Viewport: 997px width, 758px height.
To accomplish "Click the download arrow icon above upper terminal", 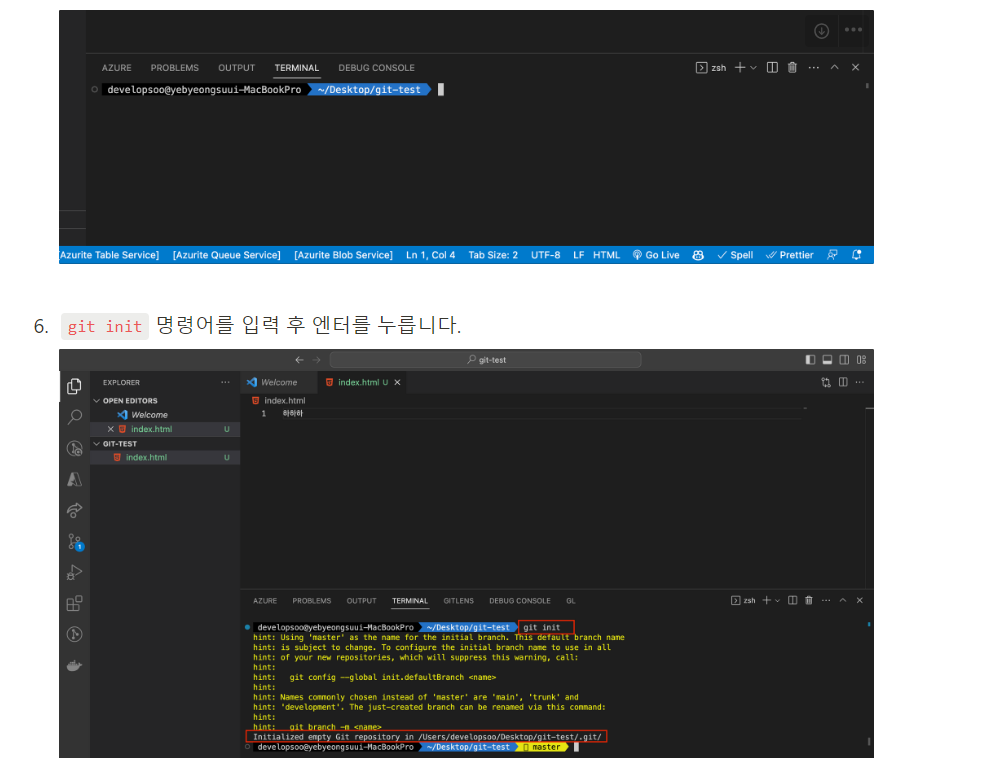I will [x=822, y=31].
